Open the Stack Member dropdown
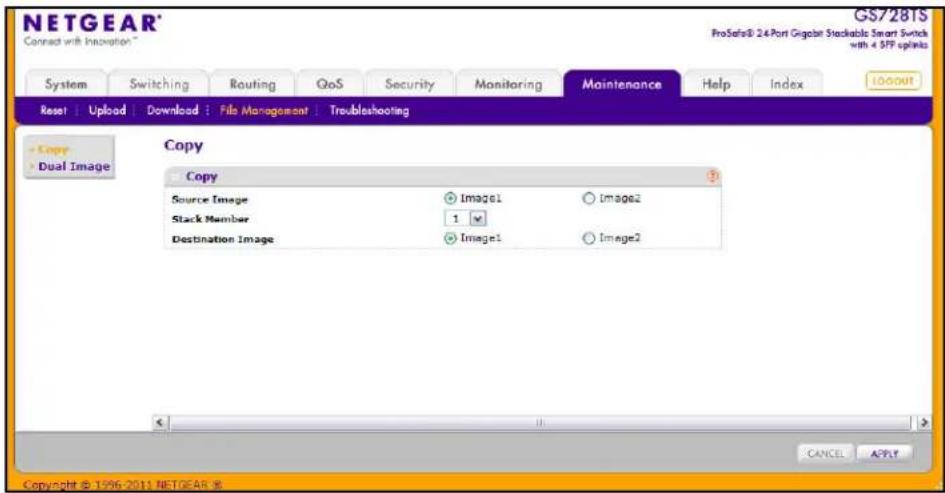This screenshot has width=945, height=493. point(465,218)
